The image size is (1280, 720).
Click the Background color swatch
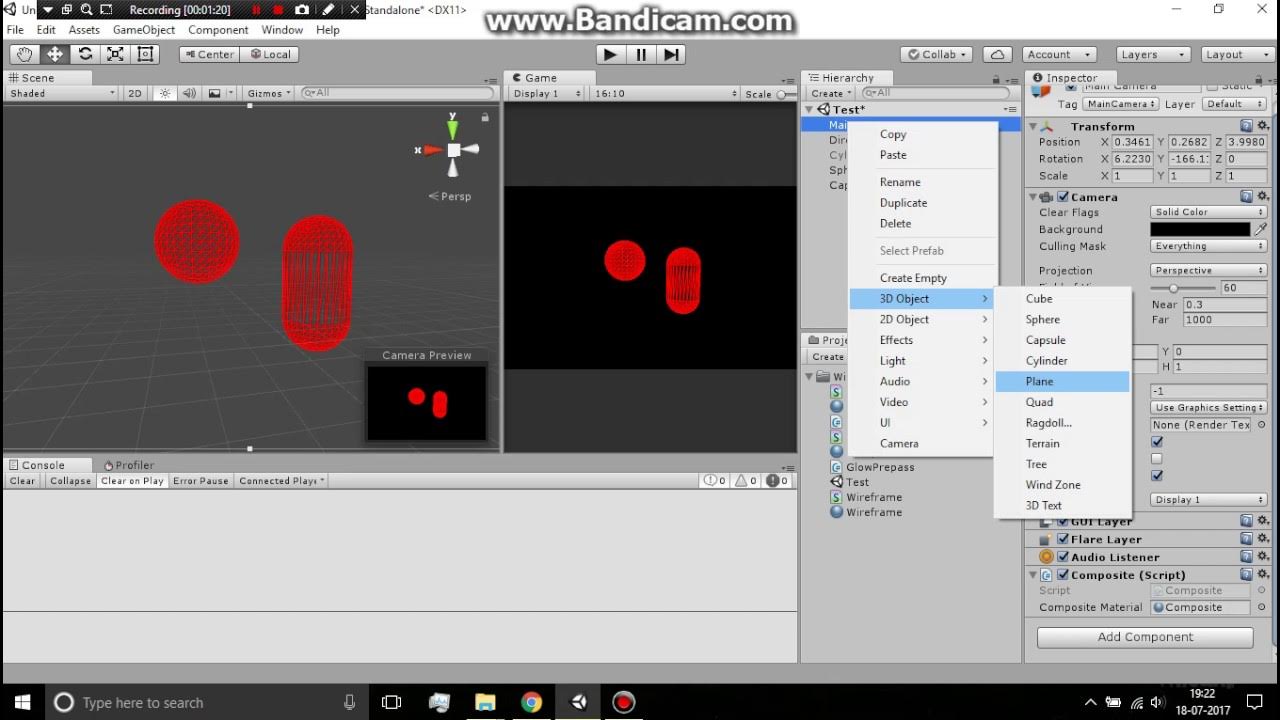[x=1200, y=229]
